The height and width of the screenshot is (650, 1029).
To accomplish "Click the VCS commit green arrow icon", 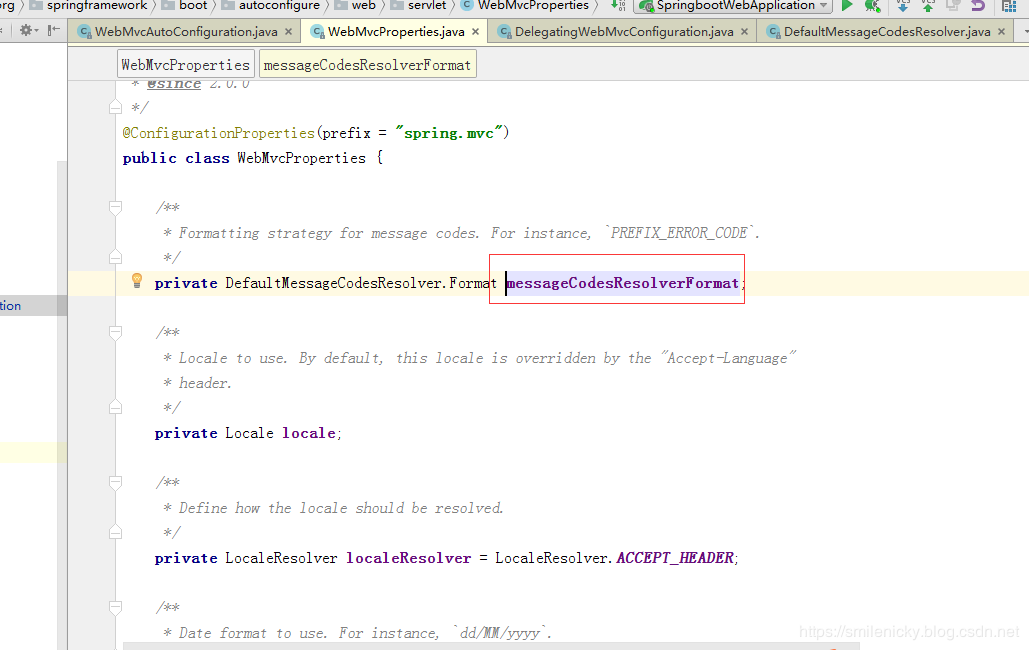I will [927, 5].
